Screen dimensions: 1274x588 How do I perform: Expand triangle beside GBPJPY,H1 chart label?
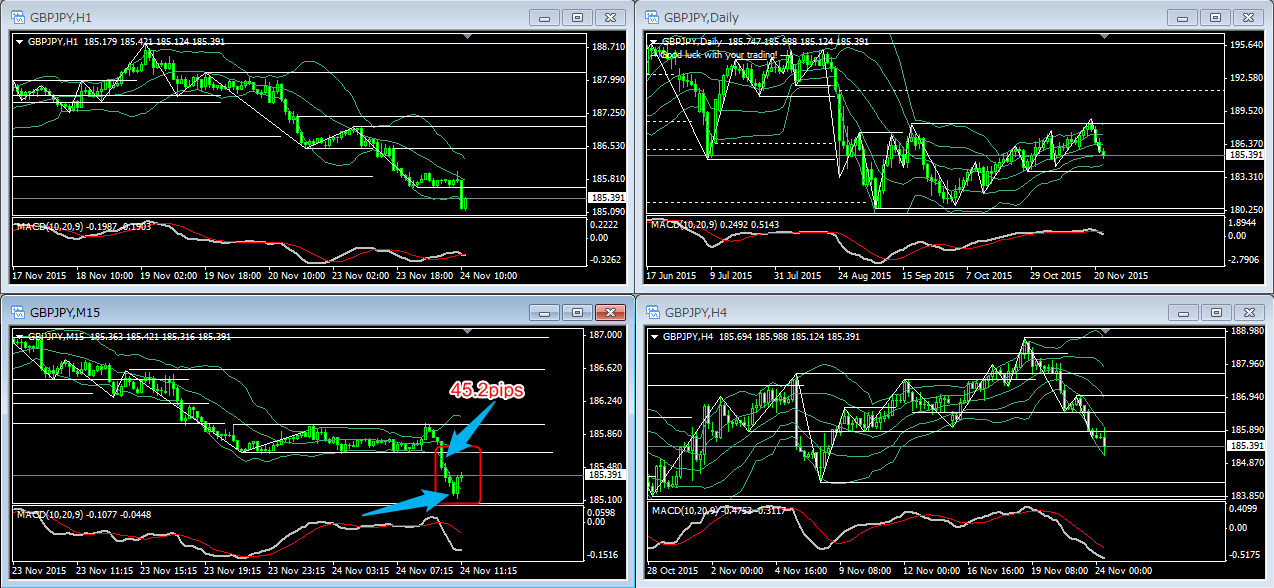[20, 42]
